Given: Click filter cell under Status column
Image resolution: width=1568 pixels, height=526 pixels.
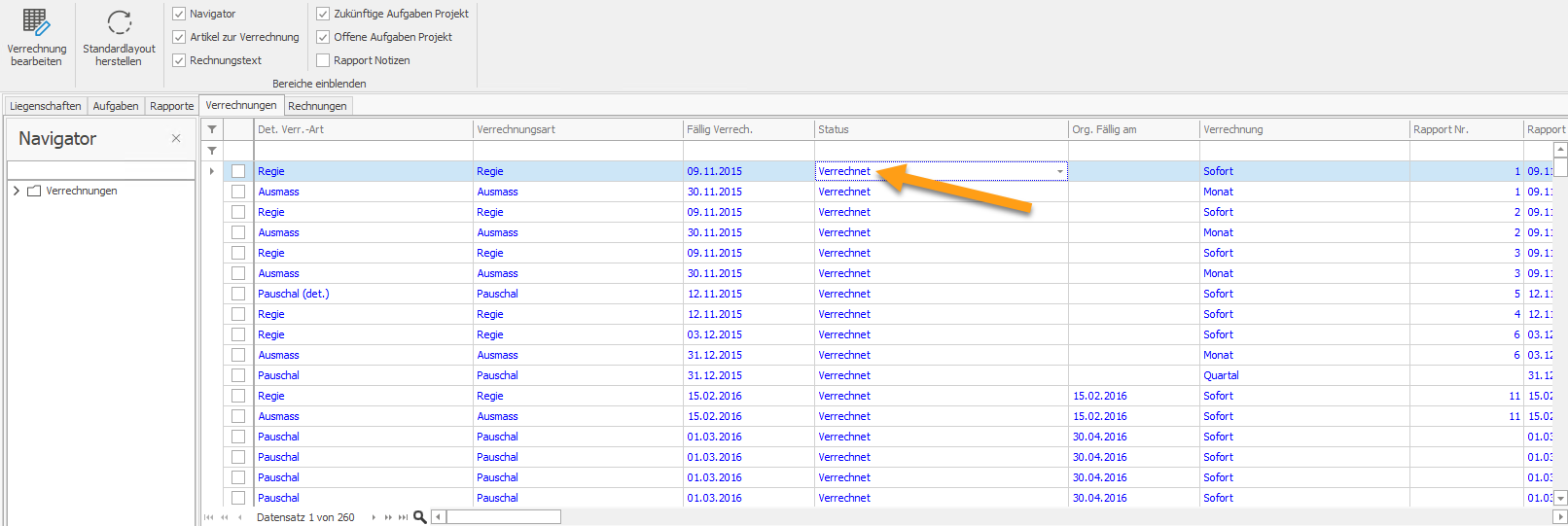Looking at the screenshot, I should (x=942, y=151).
